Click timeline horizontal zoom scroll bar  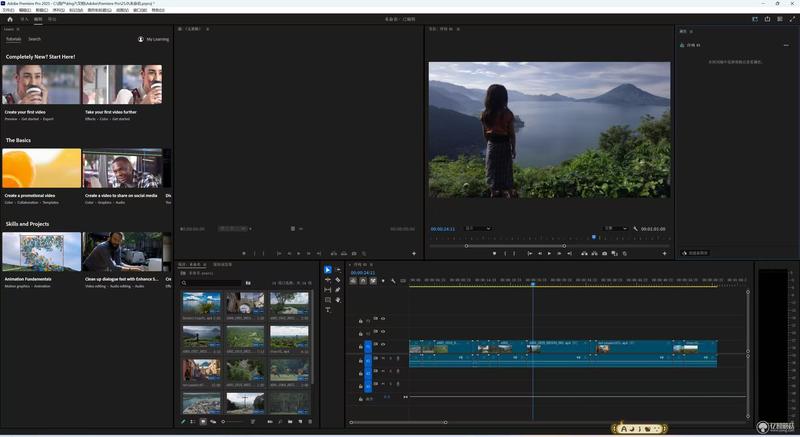[x=398, y=422]
